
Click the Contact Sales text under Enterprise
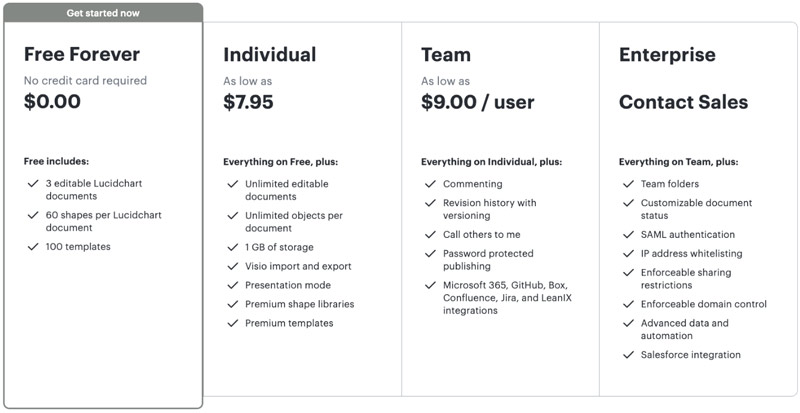tap(683, 102)
